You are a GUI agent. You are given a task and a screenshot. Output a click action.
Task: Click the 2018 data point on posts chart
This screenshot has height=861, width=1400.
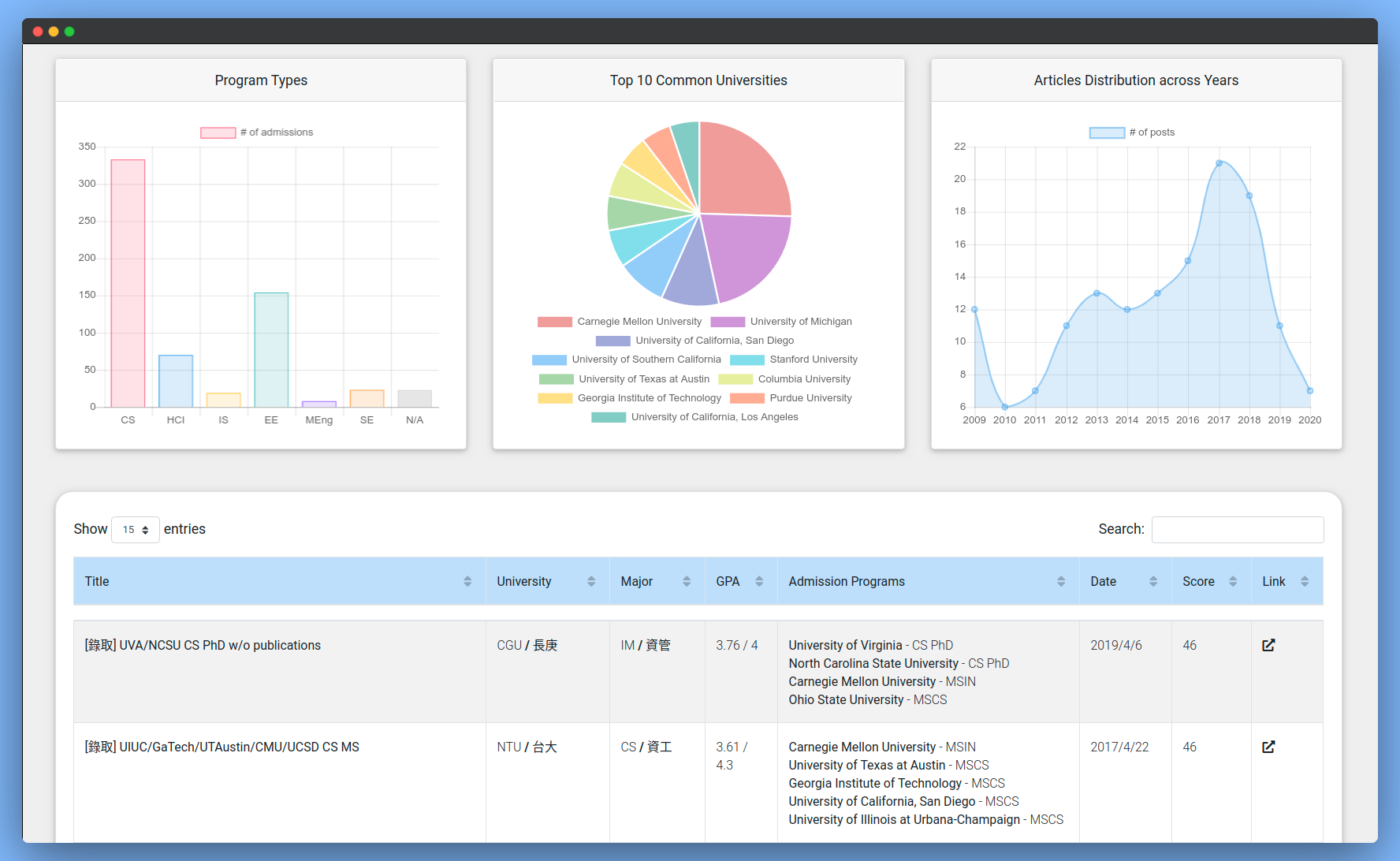(x=1249, y=196)
